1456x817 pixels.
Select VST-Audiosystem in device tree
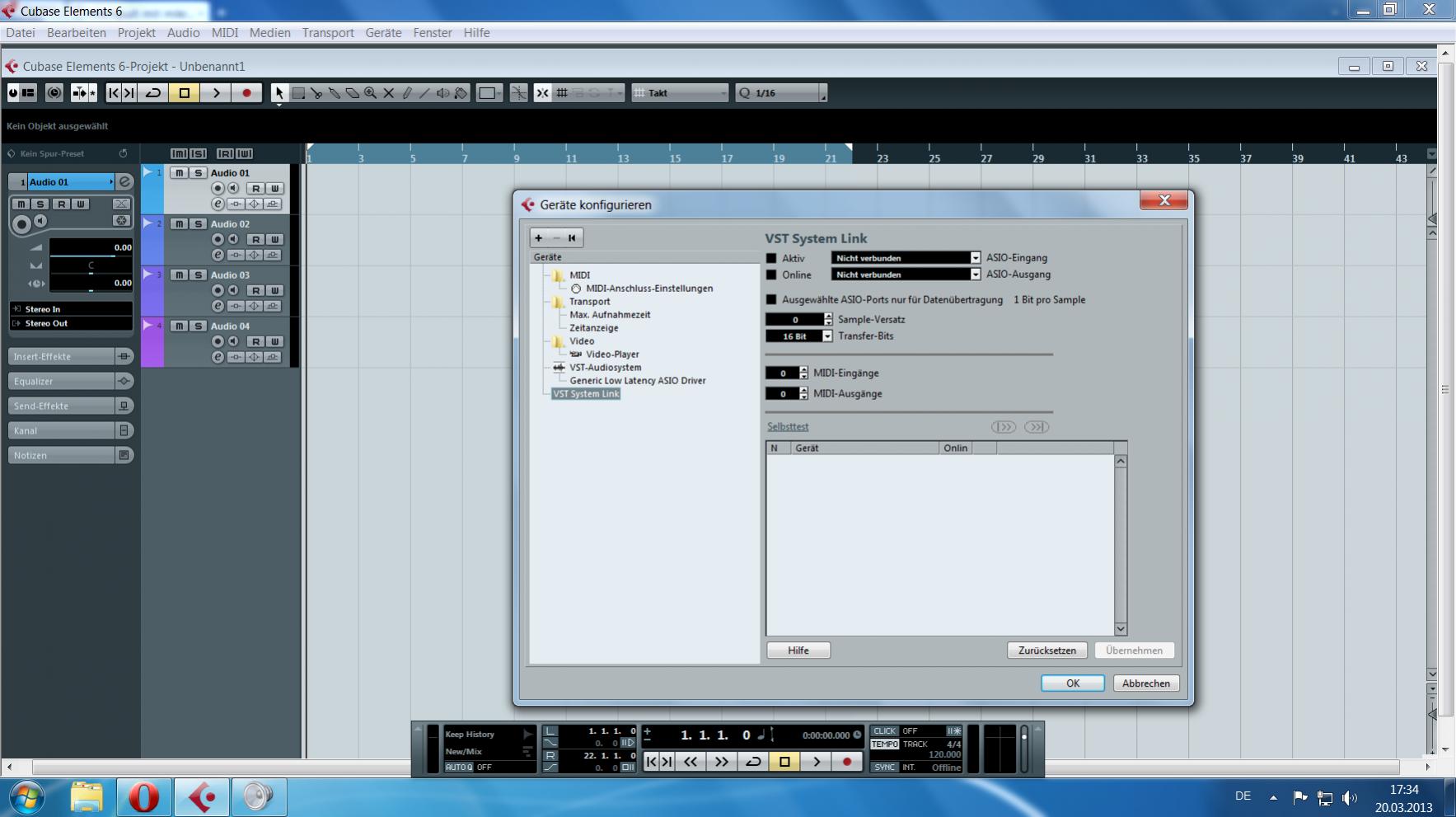[605, 368]
